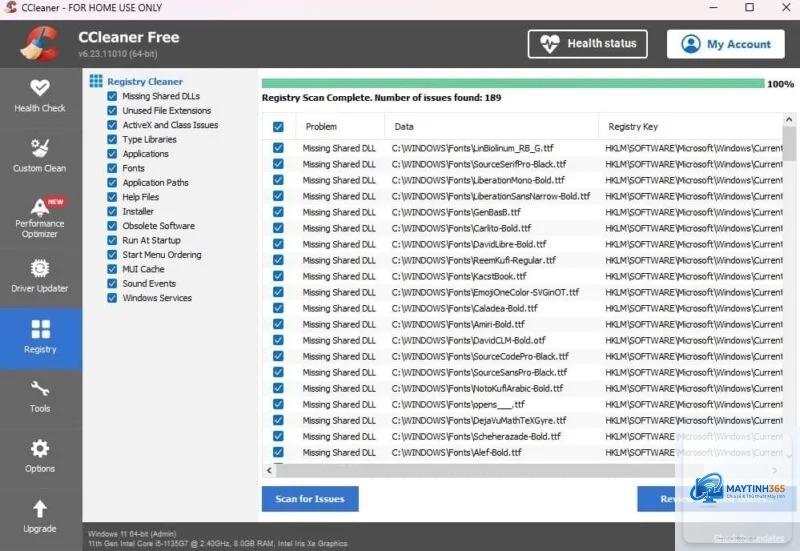Select the opens___.ttf data cell
This screenshot has height=551, width=800.
point(458,405)
